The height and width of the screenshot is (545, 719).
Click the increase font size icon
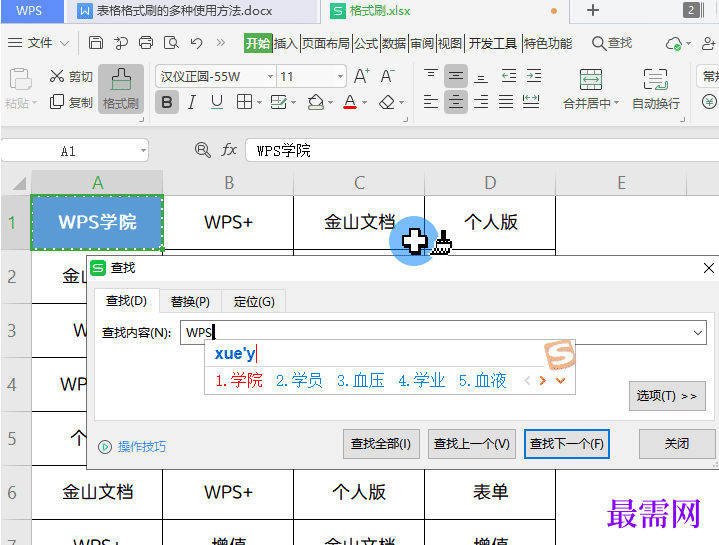tap(362, 77)
